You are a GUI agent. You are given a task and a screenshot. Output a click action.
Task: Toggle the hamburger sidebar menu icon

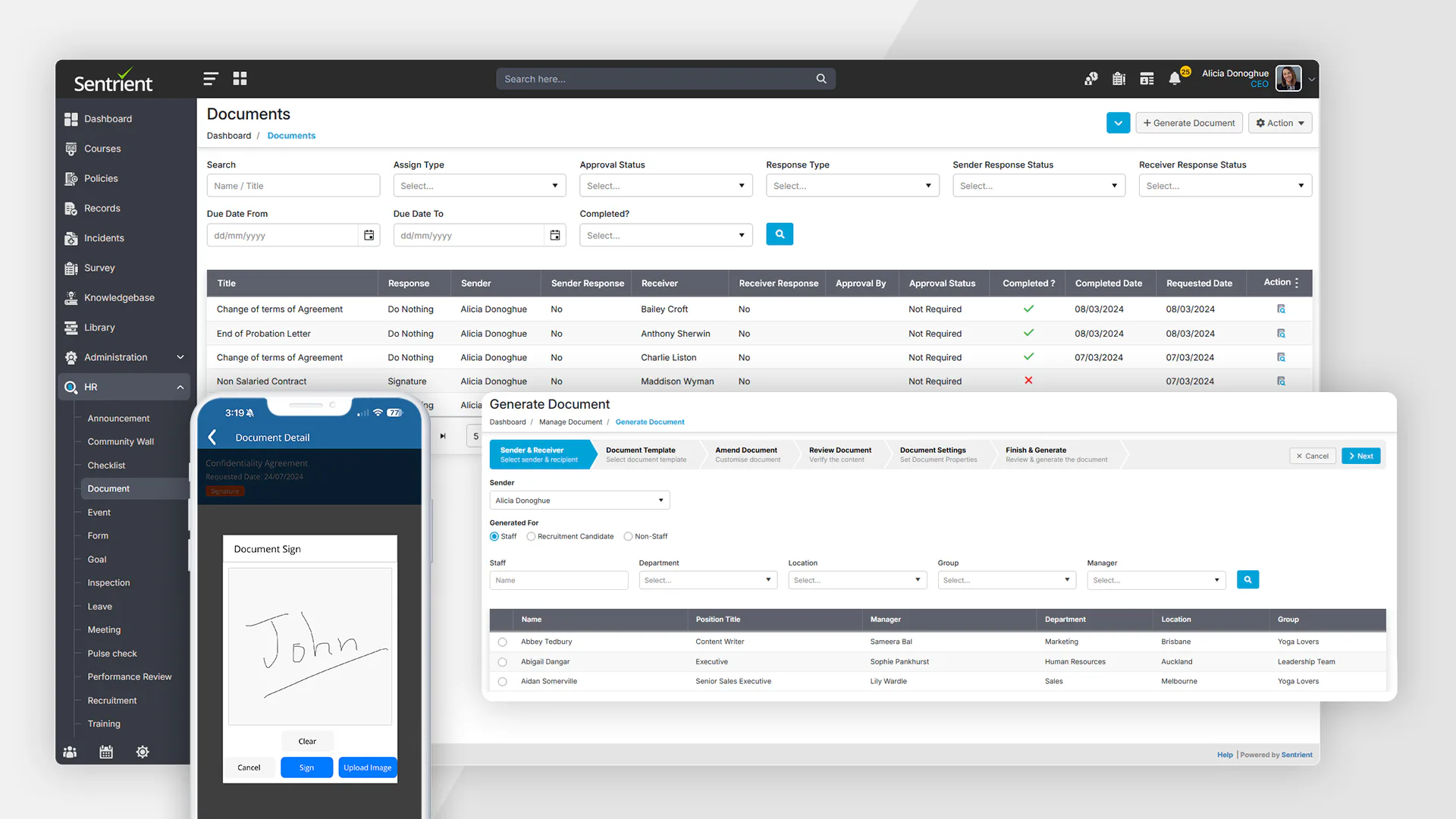pos(211,78)
